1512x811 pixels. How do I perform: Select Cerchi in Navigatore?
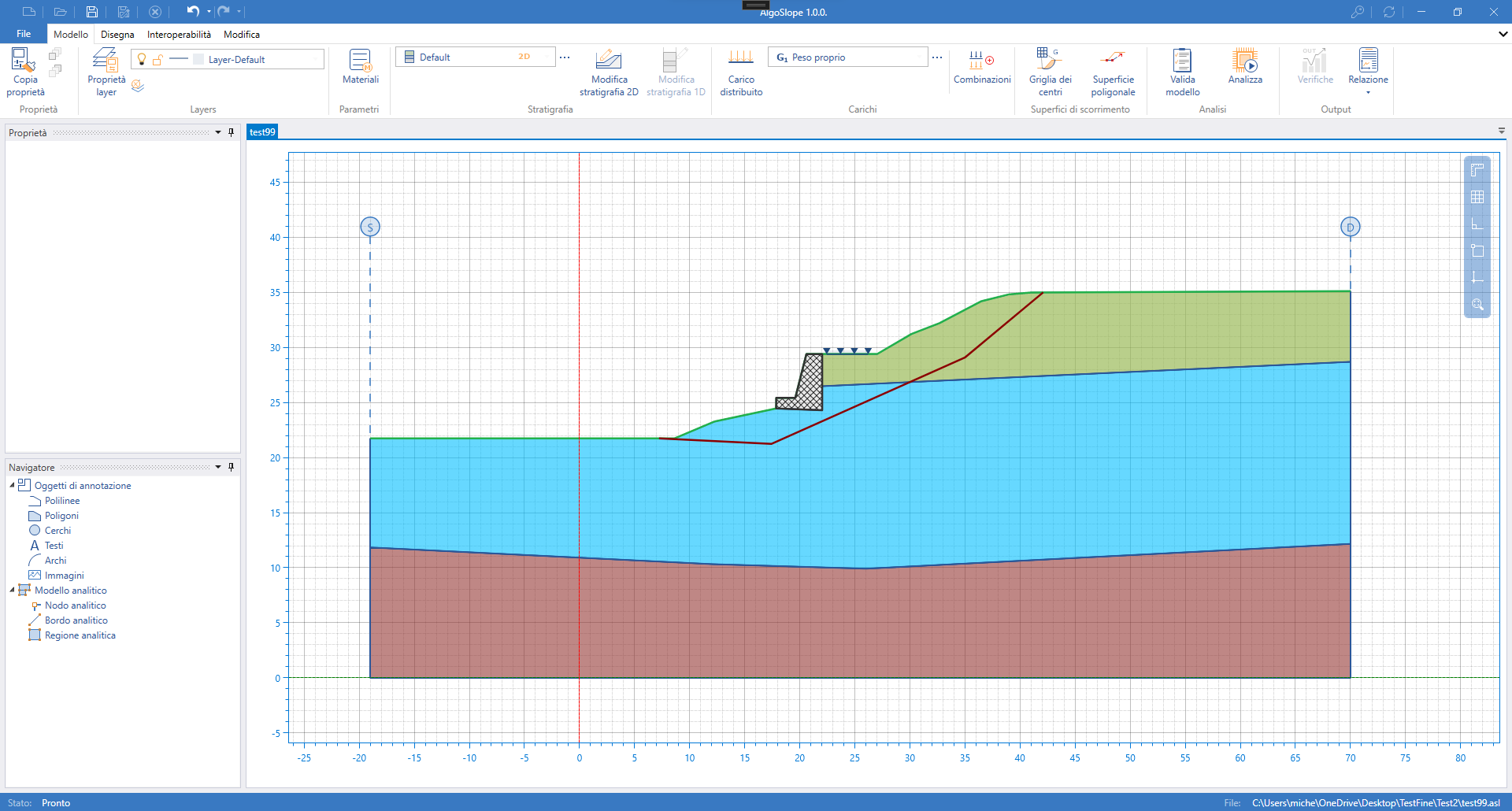57,531
